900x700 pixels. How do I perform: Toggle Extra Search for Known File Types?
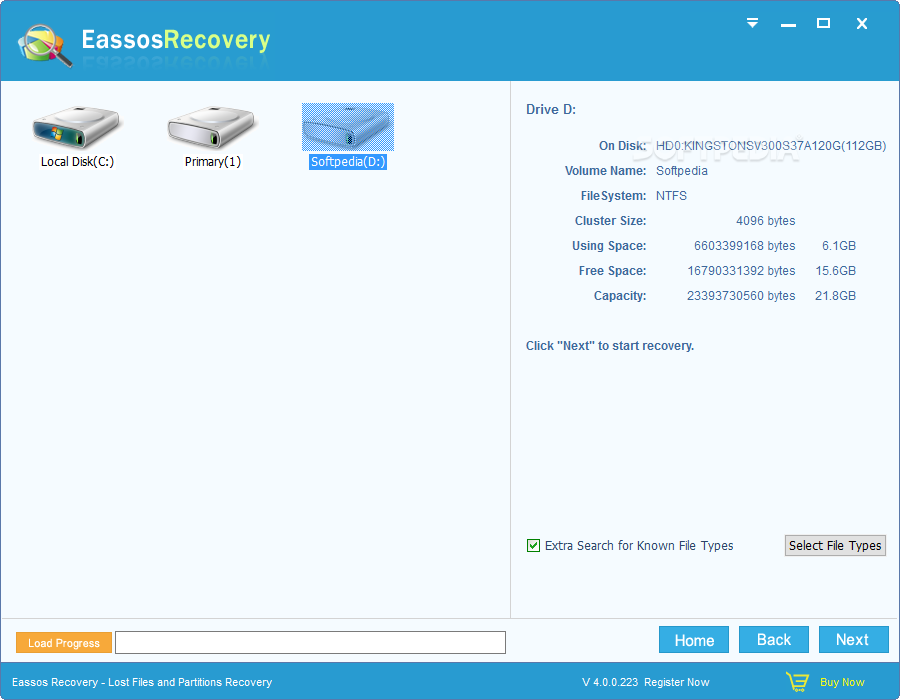click(533, 546)
